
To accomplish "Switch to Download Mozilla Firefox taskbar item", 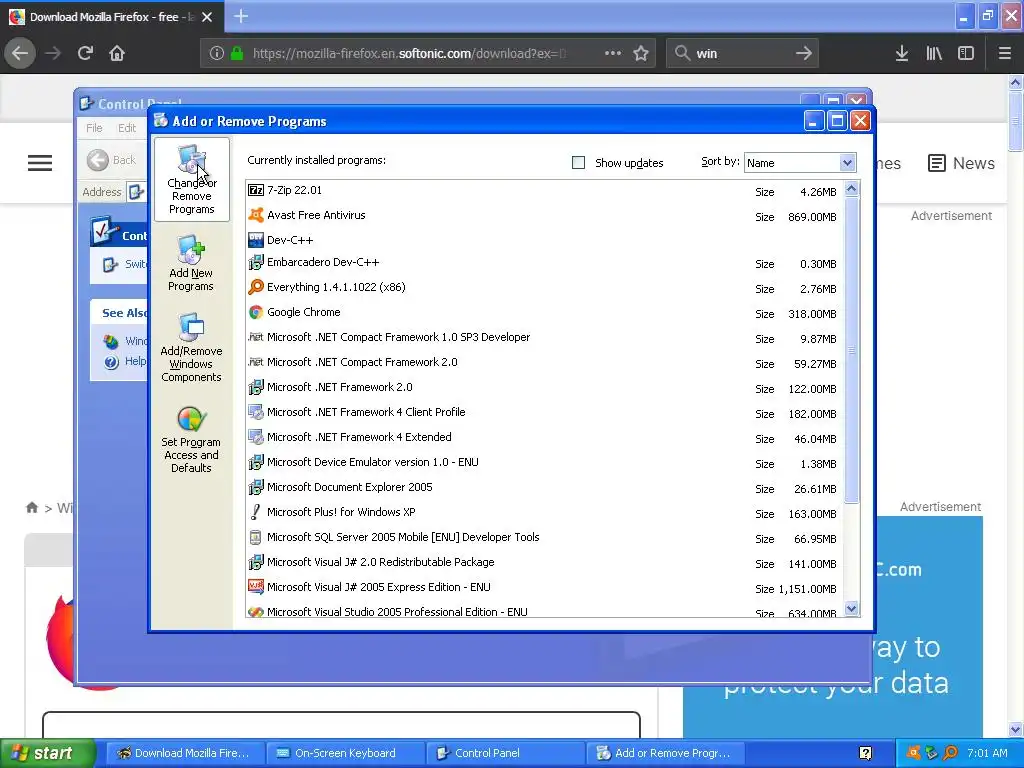I will [x=184, y=753].
